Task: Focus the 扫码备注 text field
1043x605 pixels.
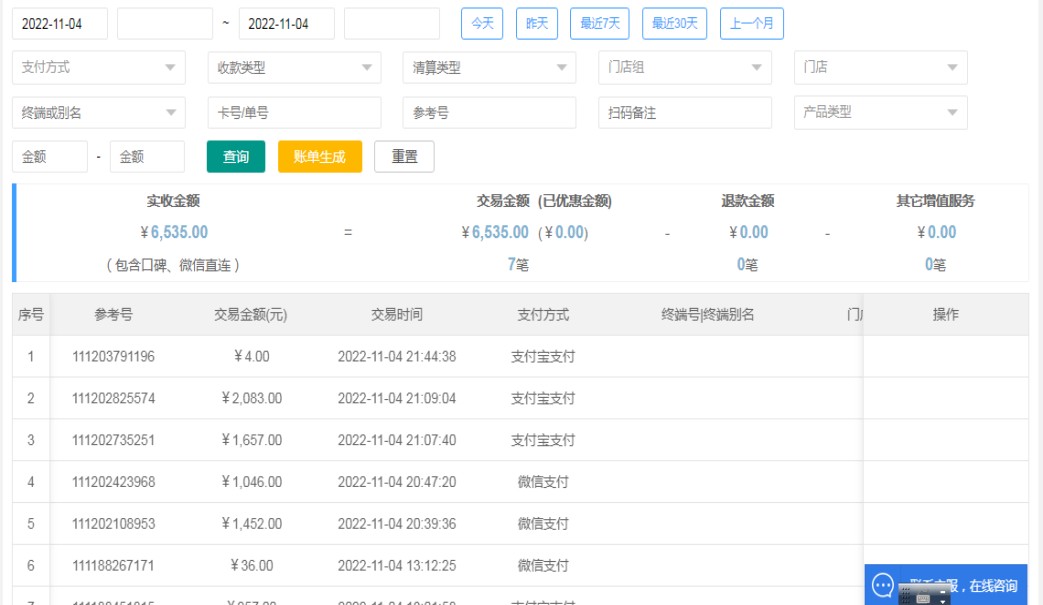Action: coord(684,113)
